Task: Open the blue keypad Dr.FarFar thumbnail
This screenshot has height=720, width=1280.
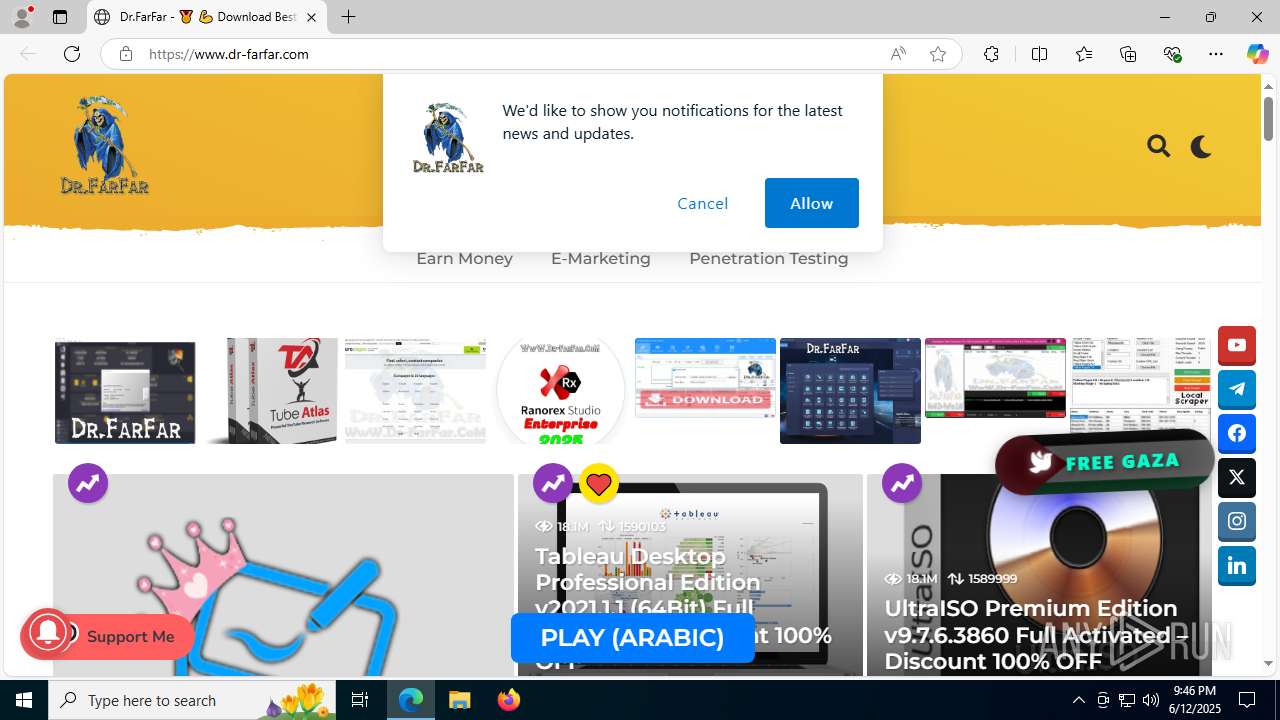Action: click(850, 391)
